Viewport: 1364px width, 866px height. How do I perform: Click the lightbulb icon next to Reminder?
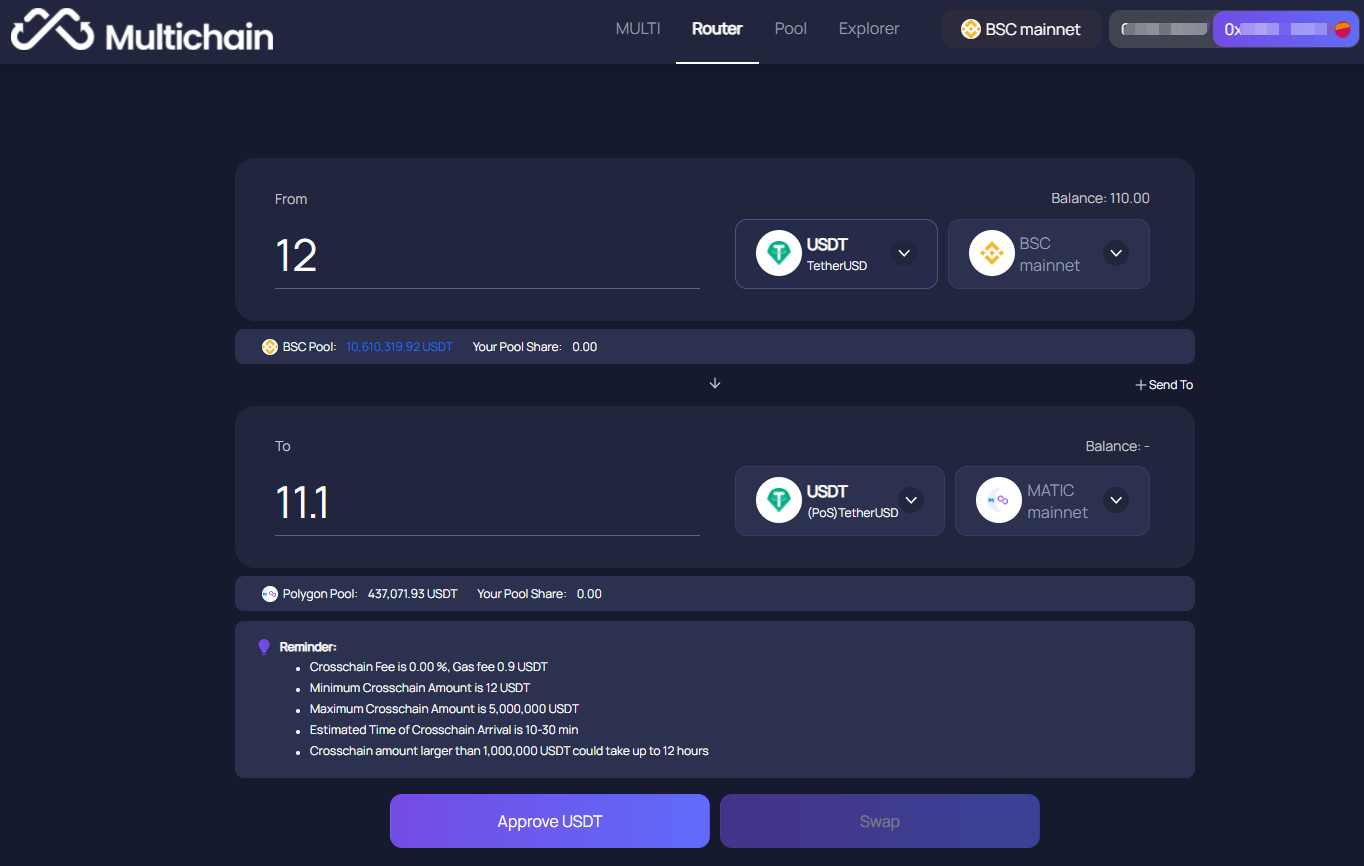[263, 646]
